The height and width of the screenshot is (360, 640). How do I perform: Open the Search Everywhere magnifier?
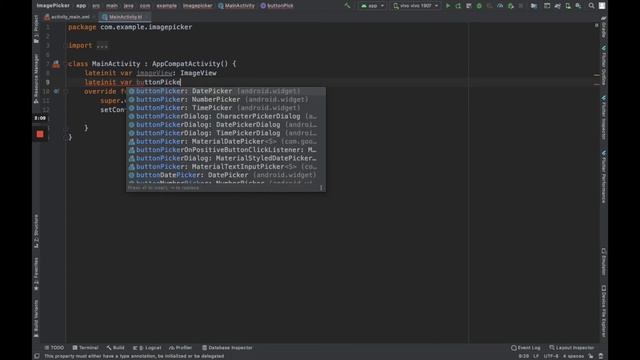click(x=591, y=6)
